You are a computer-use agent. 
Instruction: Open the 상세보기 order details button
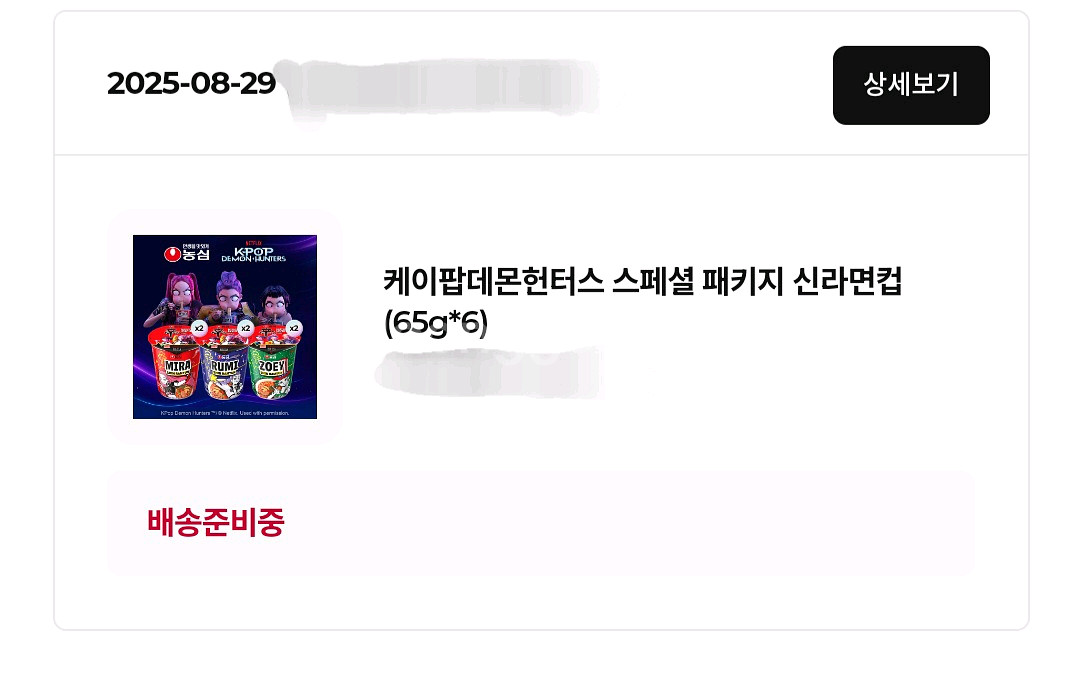[x=911, y=85]
